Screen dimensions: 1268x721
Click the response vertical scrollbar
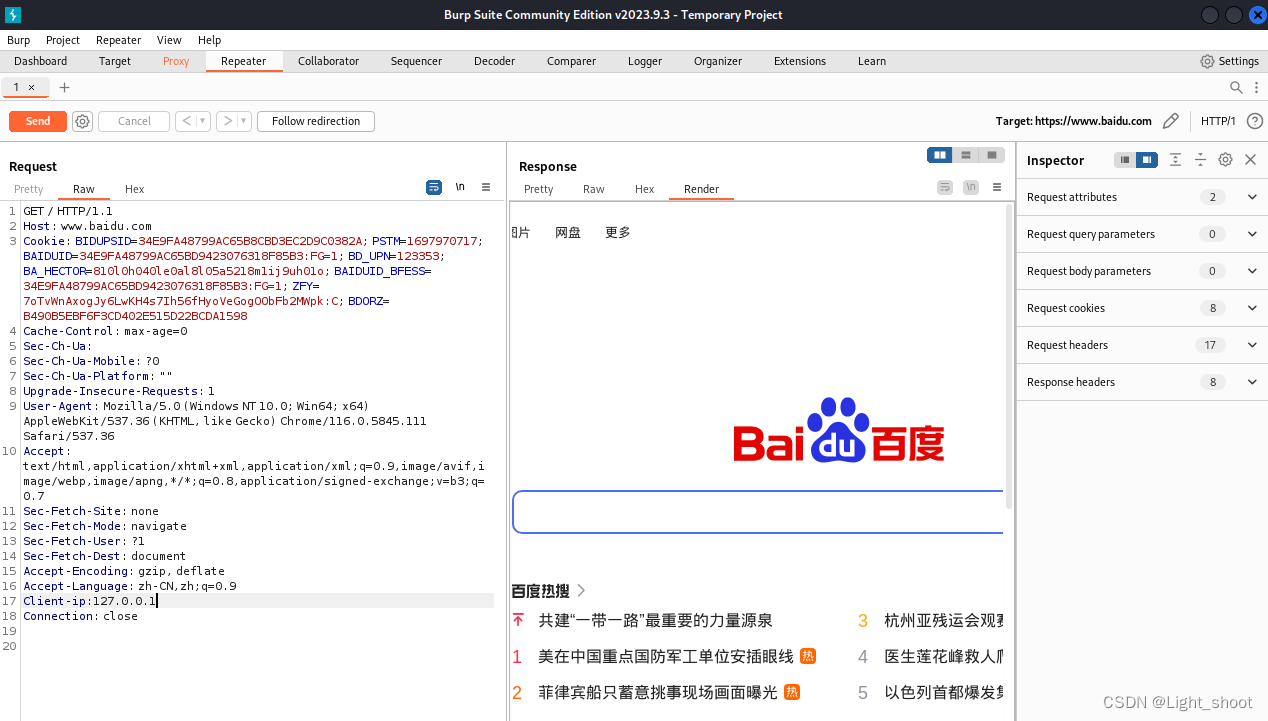pos(1008,356)
